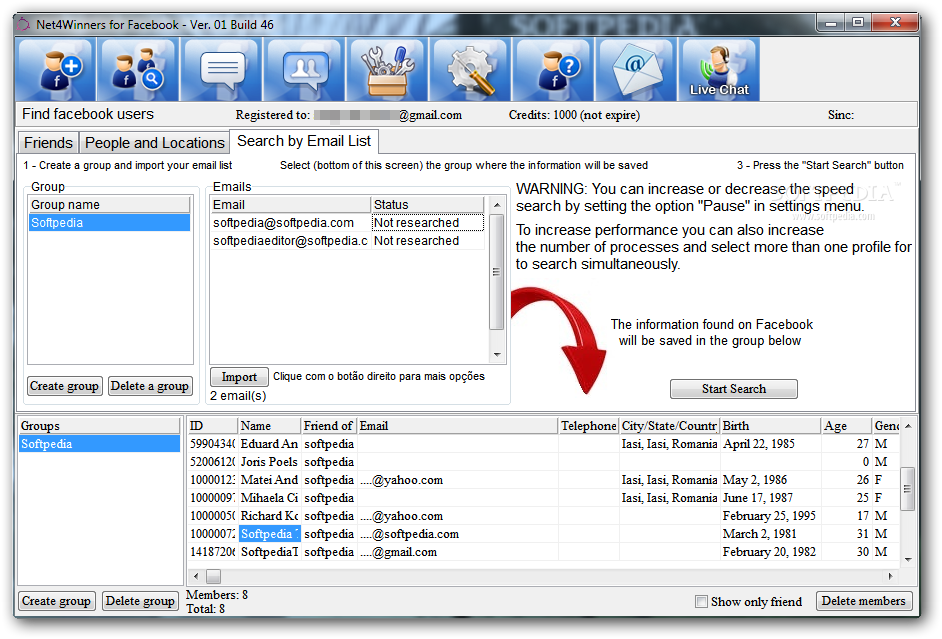Click the Email column header in Emails
942x639 pixels.
(290, 205)
